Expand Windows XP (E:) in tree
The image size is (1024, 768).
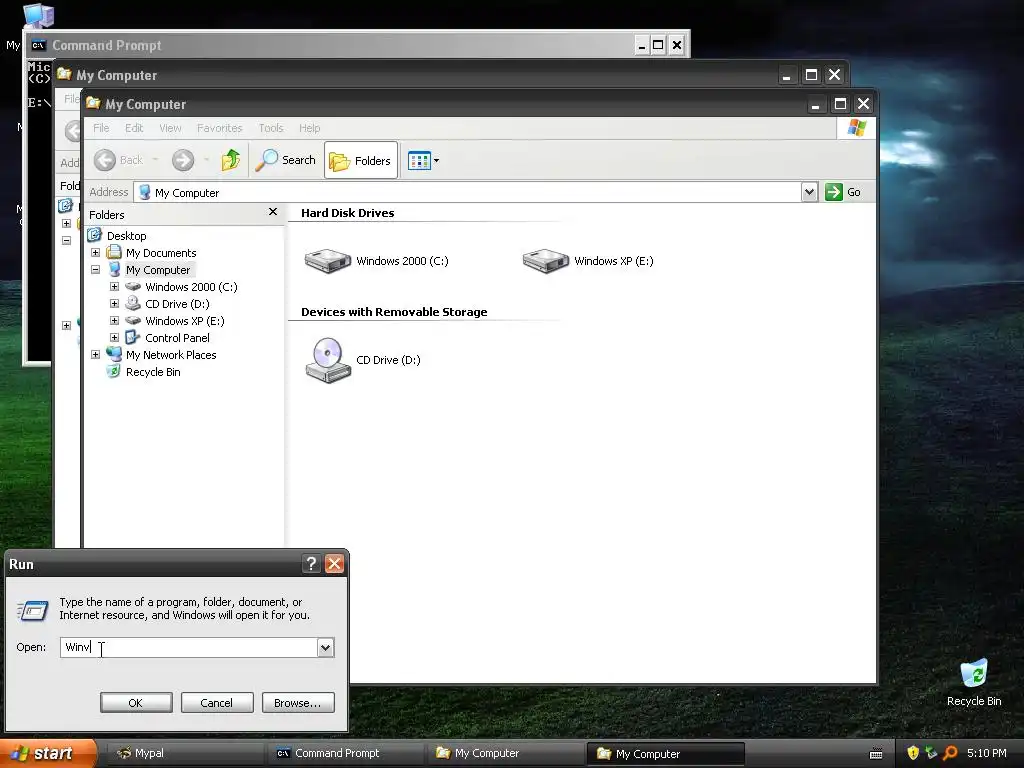click(114, 320)
